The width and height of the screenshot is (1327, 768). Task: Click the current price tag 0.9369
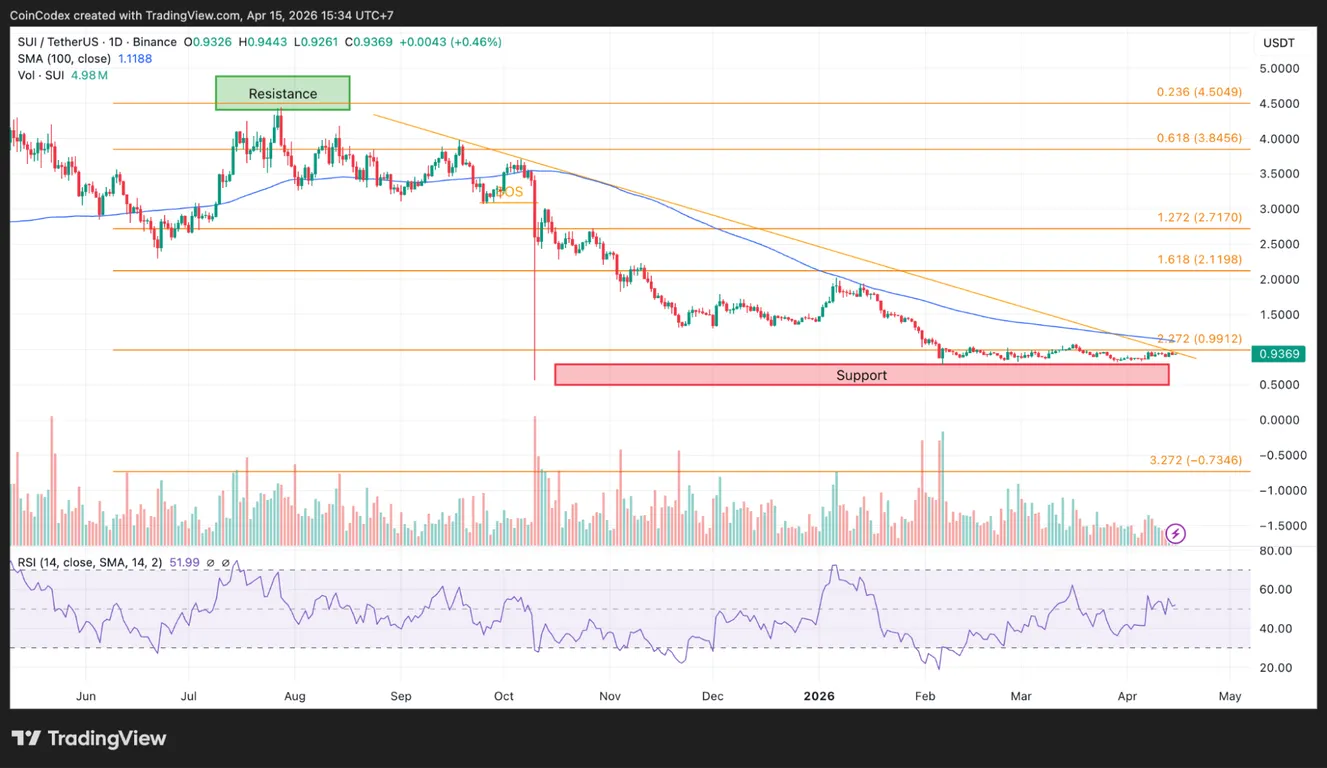(x=1278, y=354)
